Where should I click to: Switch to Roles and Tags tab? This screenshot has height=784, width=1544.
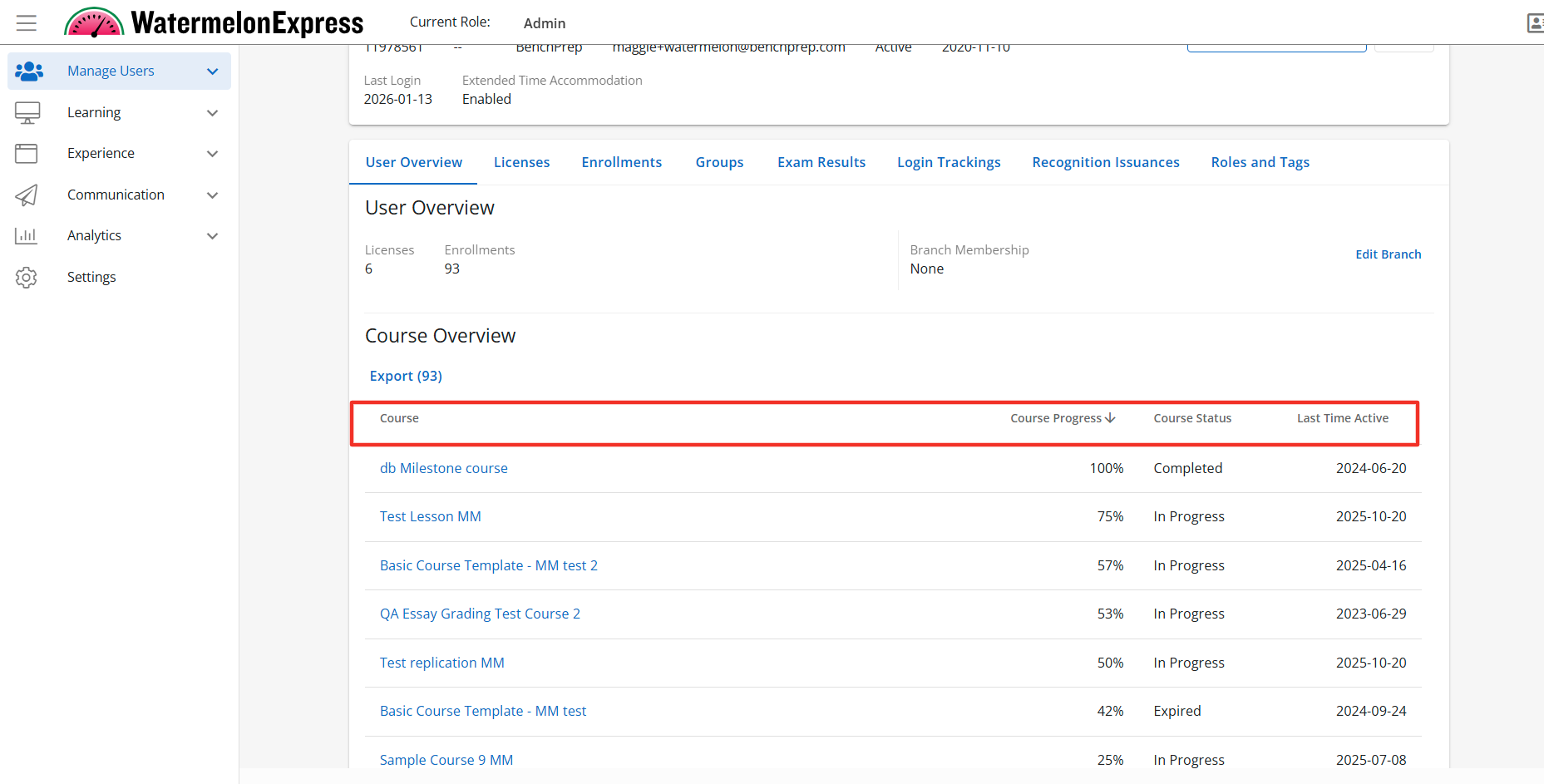(x=1260, y=162)
